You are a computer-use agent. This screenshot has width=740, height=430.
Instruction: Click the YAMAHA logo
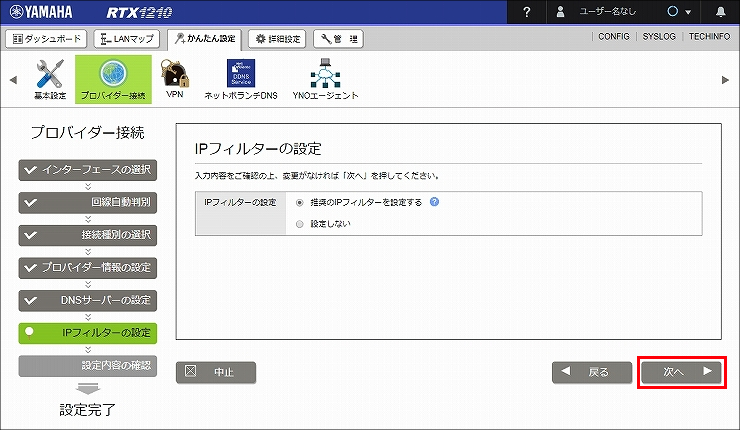click(41, 12)
